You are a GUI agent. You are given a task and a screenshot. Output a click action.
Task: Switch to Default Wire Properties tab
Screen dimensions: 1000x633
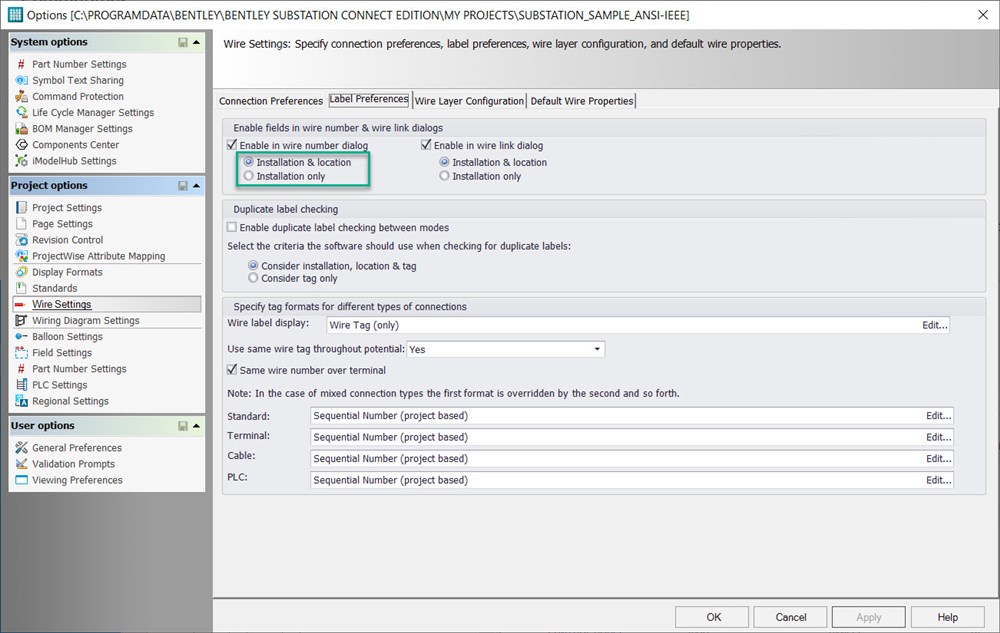[x=582, y=101]
